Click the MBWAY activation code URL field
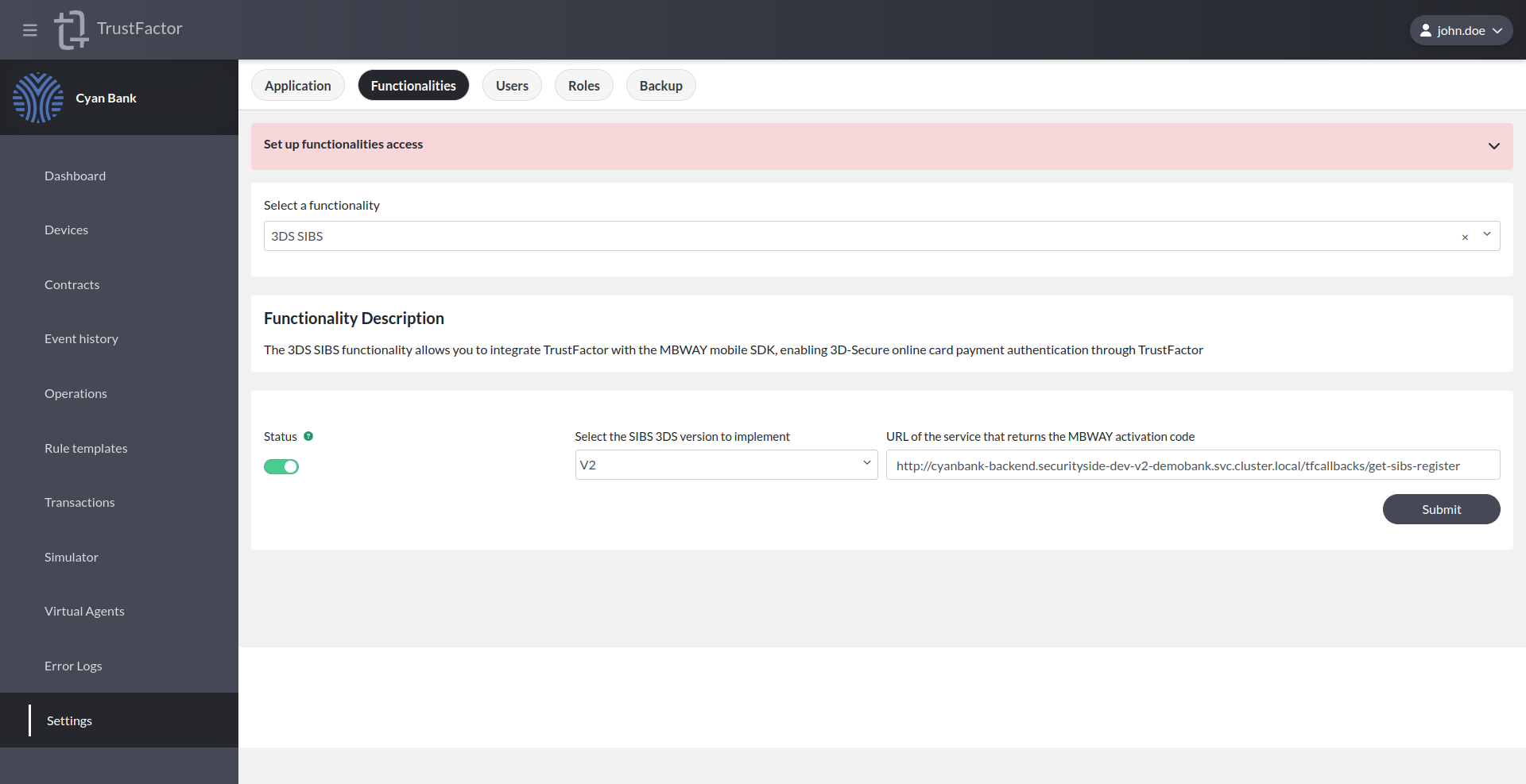 click(x=1192, y=465)
